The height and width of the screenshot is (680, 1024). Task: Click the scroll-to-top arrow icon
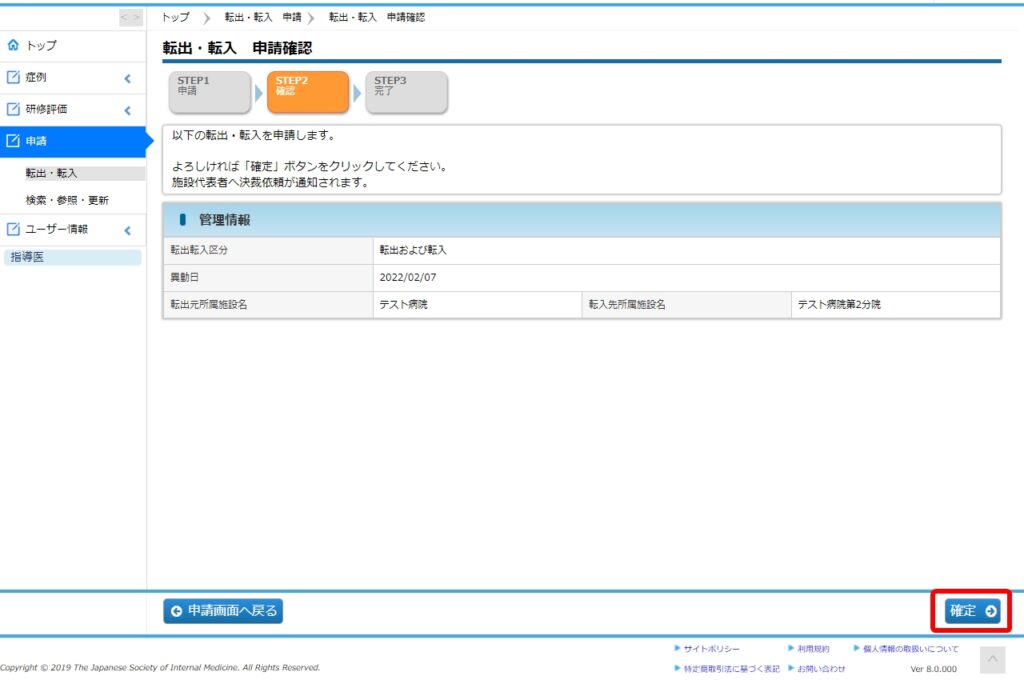click(991, 659)
